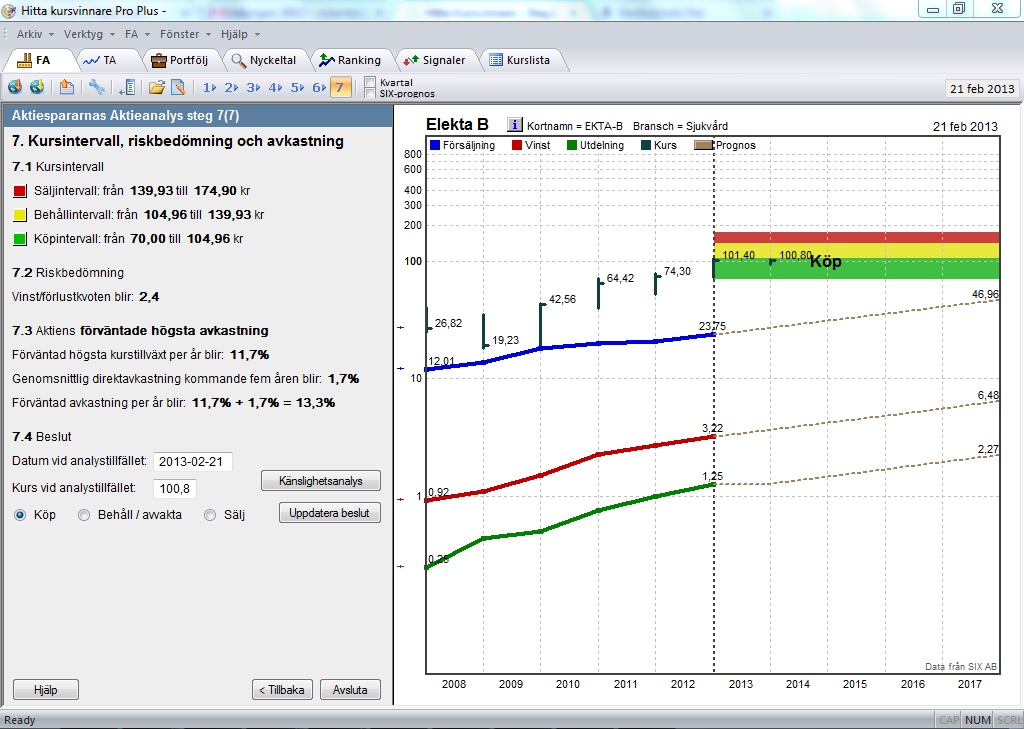Viewport: 1024px width, 729px height.
Task: Open the Fönster menu
Action: (x=185, y=34)
